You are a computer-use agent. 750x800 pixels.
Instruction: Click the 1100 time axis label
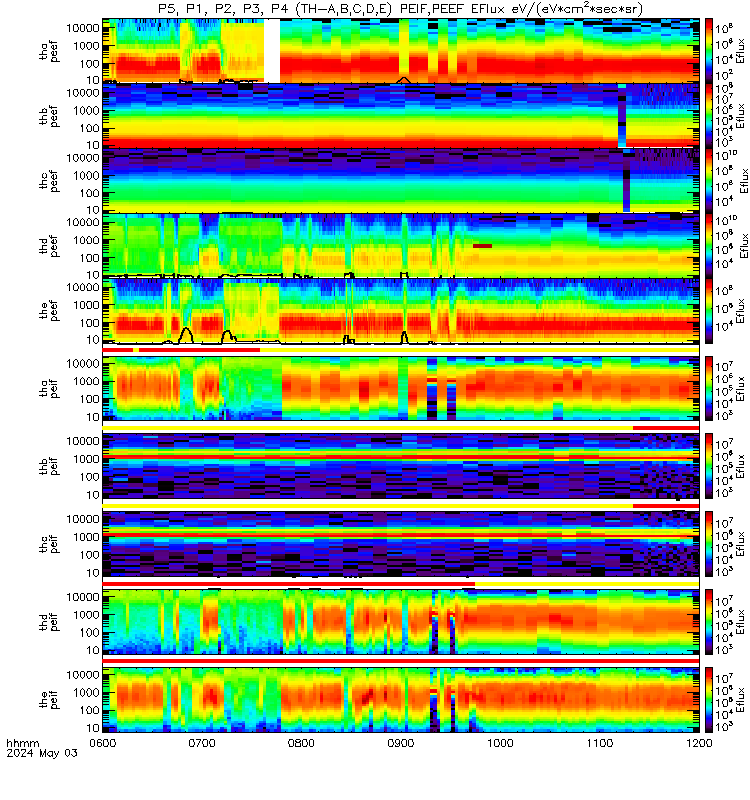(600, 743)
